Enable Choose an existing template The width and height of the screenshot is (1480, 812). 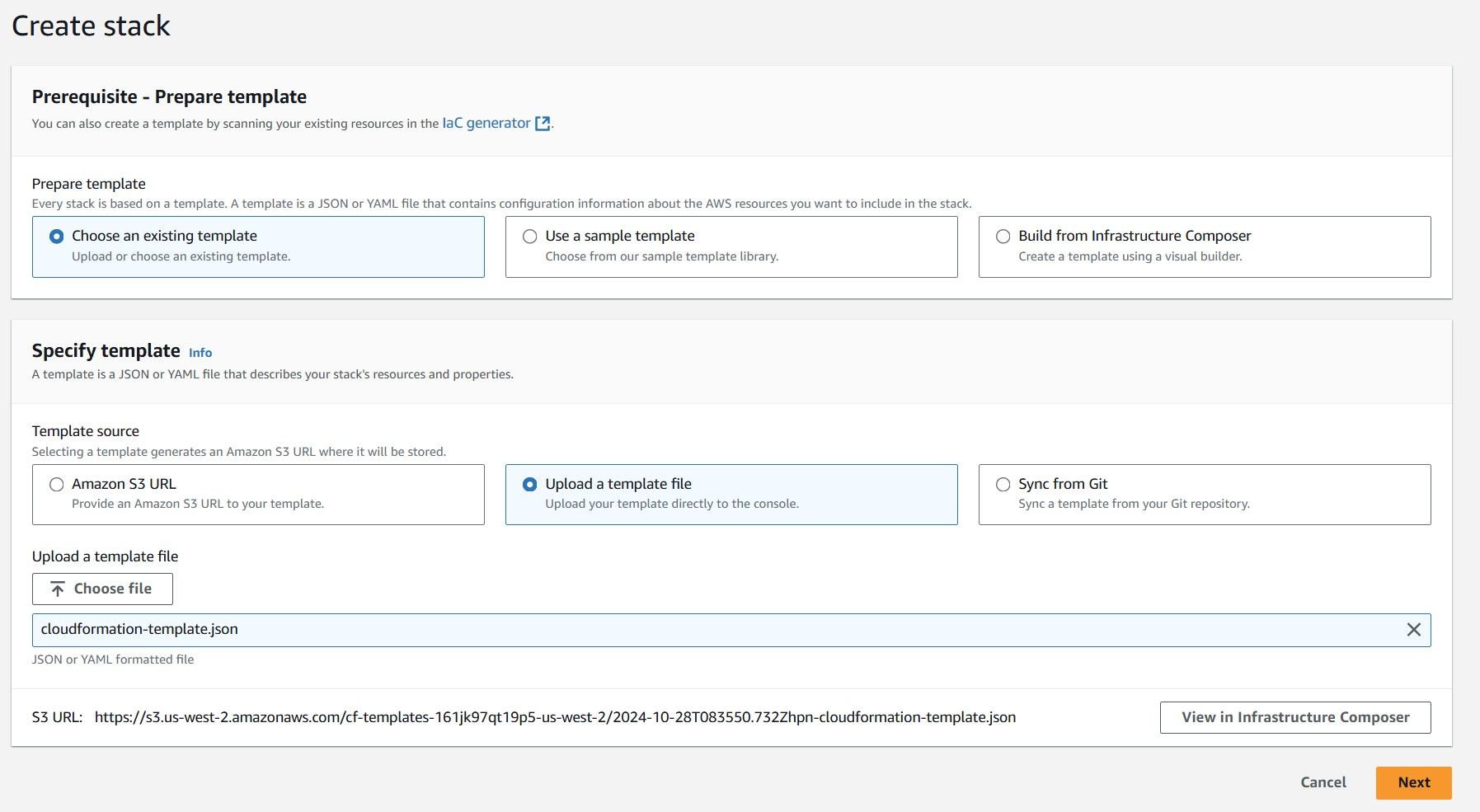(x=56, y=236)
